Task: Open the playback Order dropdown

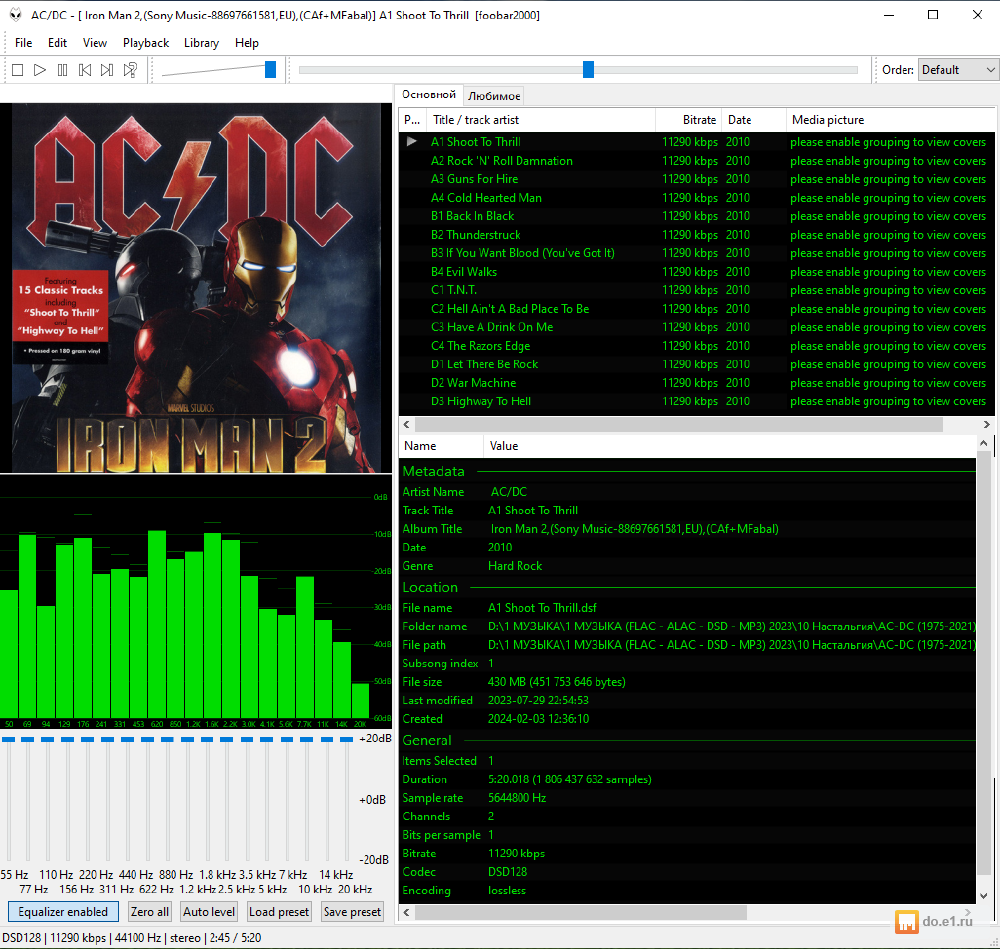Action: 958,70
